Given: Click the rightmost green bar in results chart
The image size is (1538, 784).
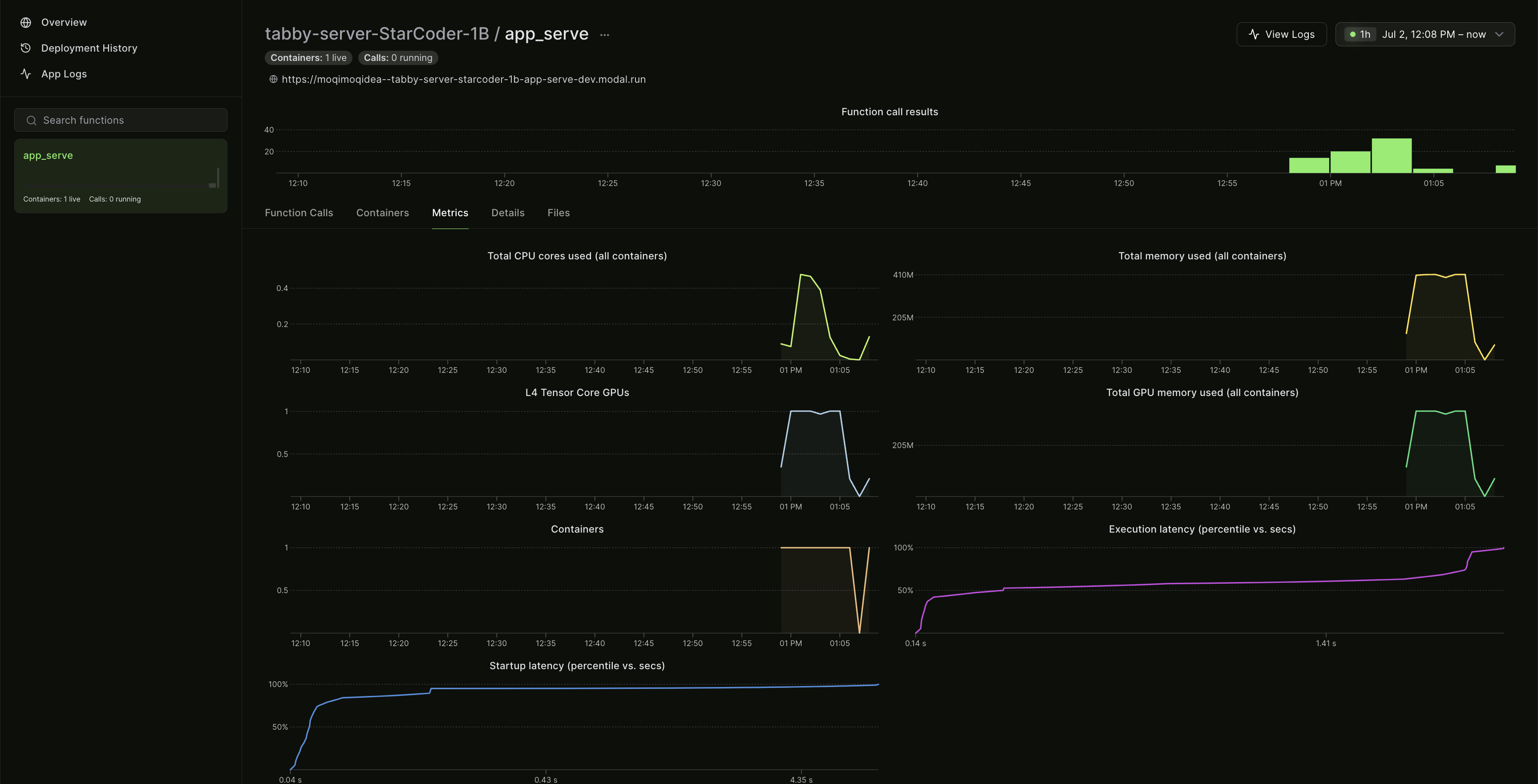Looking at the screenshot, I should point(1505,169).
